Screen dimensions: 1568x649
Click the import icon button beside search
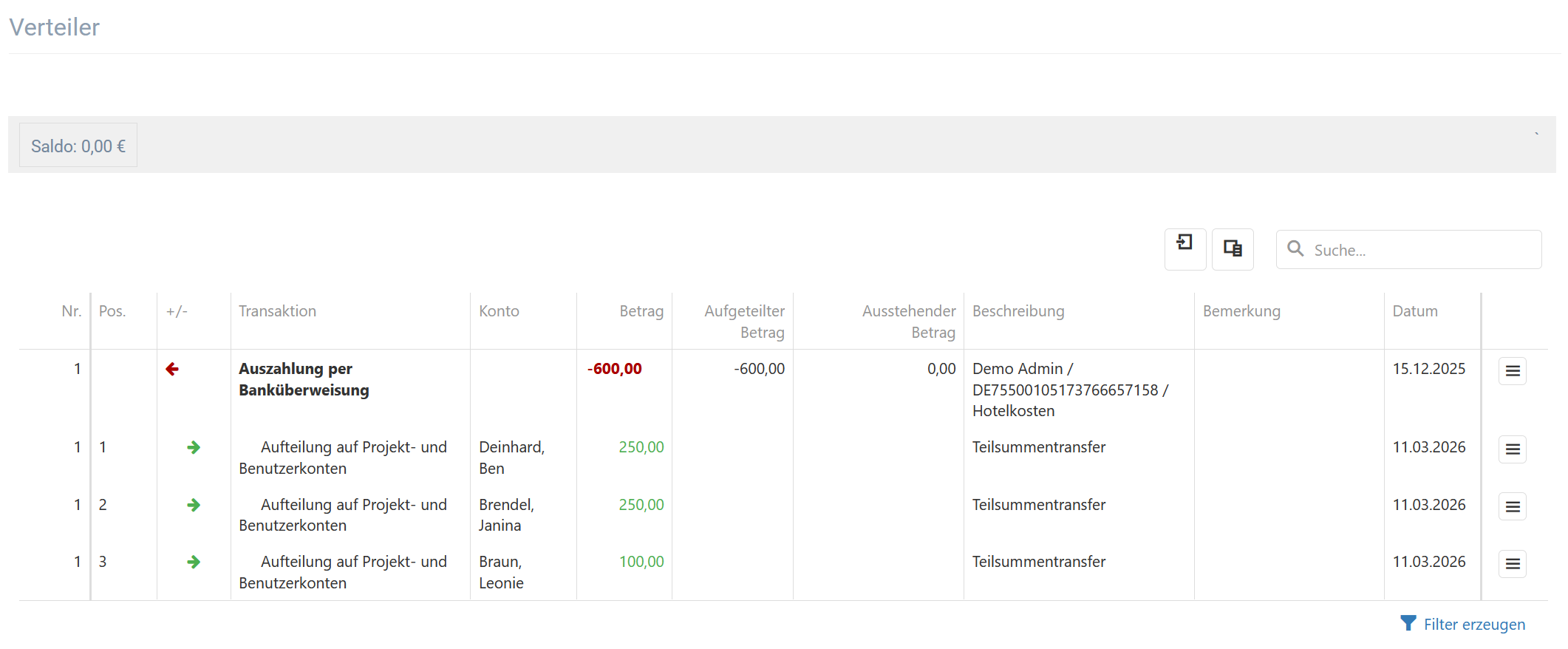[1184, 249]
